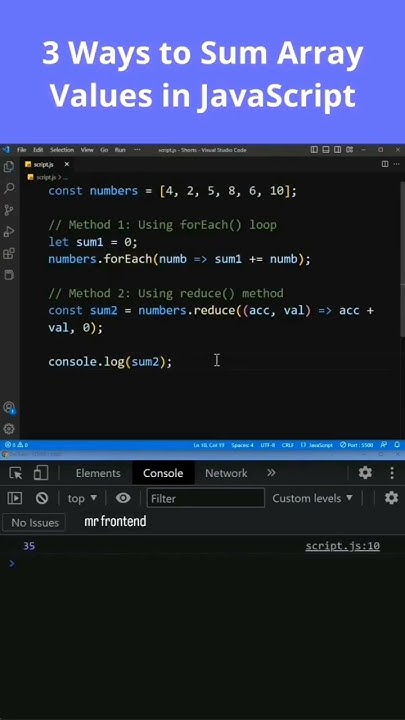Open DevTools vertical three-dot menu

pyautogui.click(x=392, y=472)
